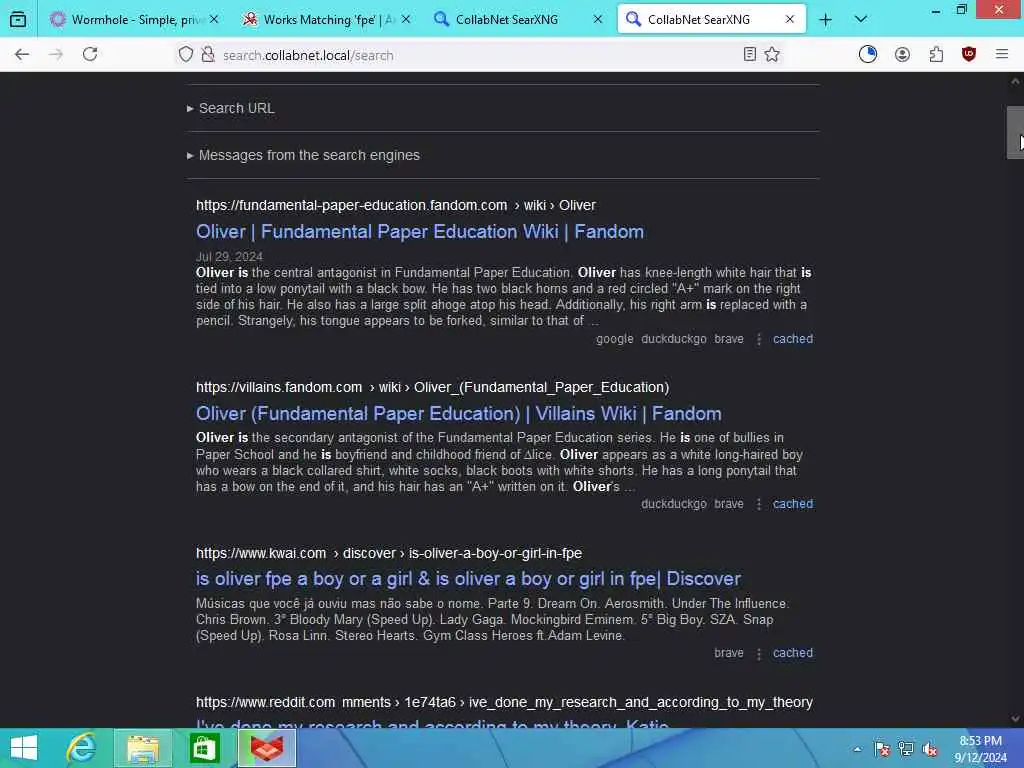Close the Wormhole tab
Image resolution: width=1024 pixels, height=768 pixels.
click(x=214, y=20)
